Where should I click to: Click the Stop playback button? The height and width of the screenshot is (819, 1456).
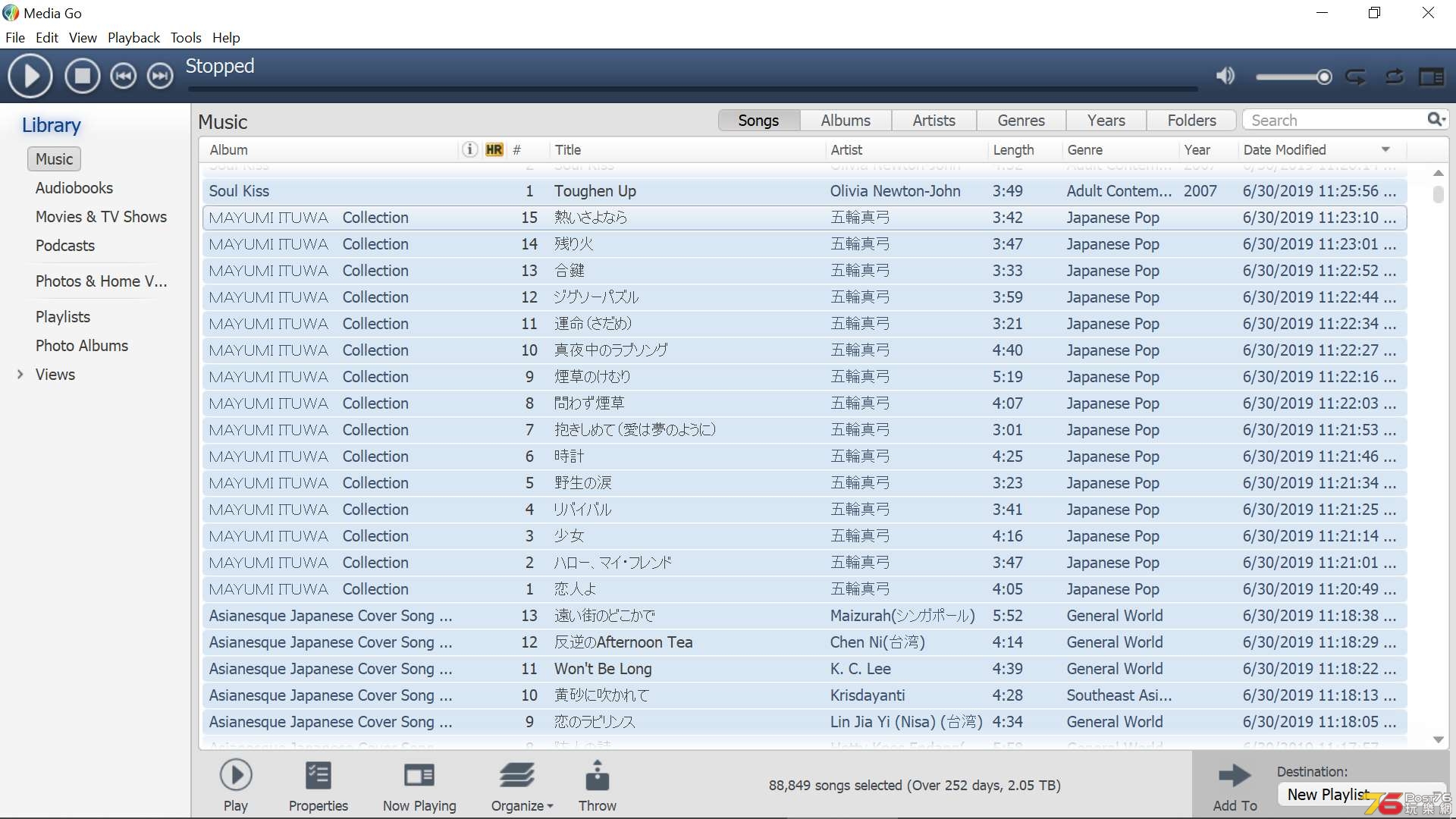coord(82,77)
